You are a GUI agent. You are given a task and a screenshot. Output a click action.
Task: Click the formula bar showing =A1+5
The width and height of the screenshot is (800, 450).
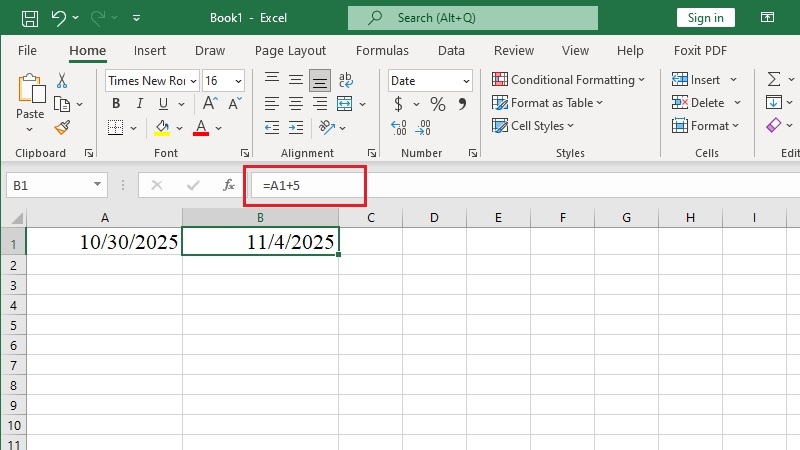click(x=526, y=185)
